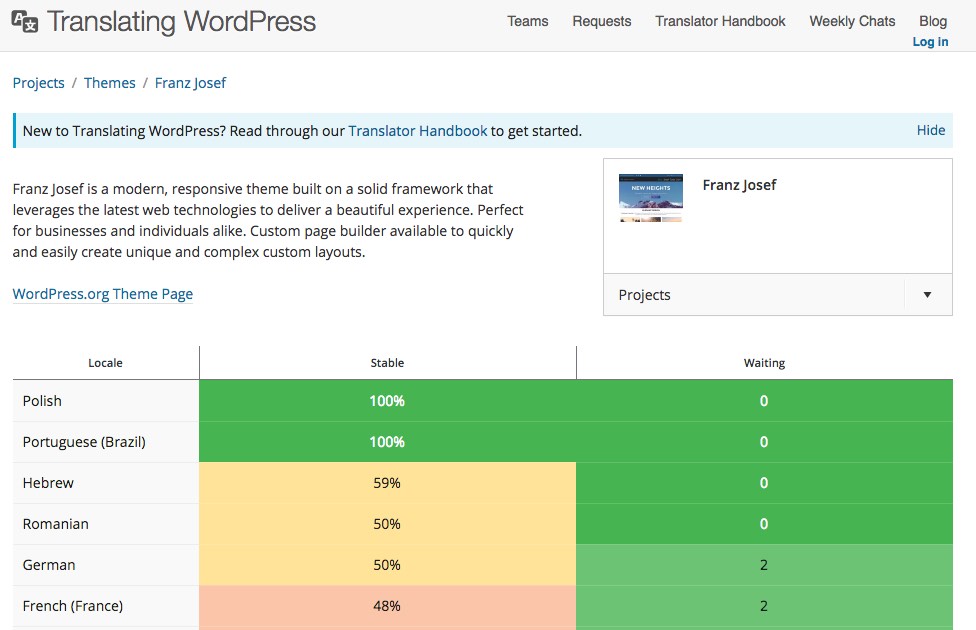
Task: Open the WordPress.org Theme Page link
Action: pyautogui.click(x=103, y=294)
